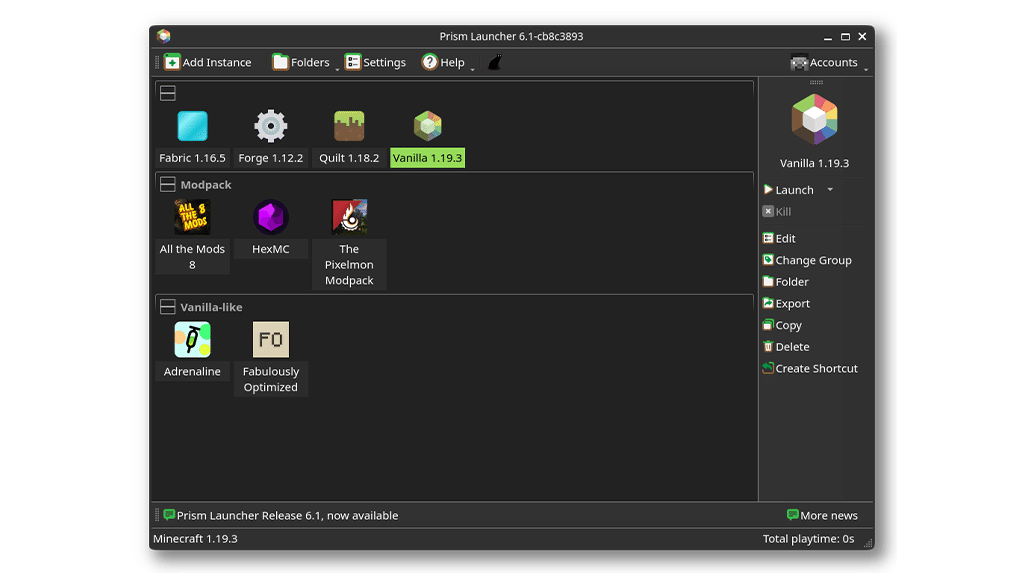Click the Forge 1.12.2 label
1024x576 pixels.
click(270, 157)
